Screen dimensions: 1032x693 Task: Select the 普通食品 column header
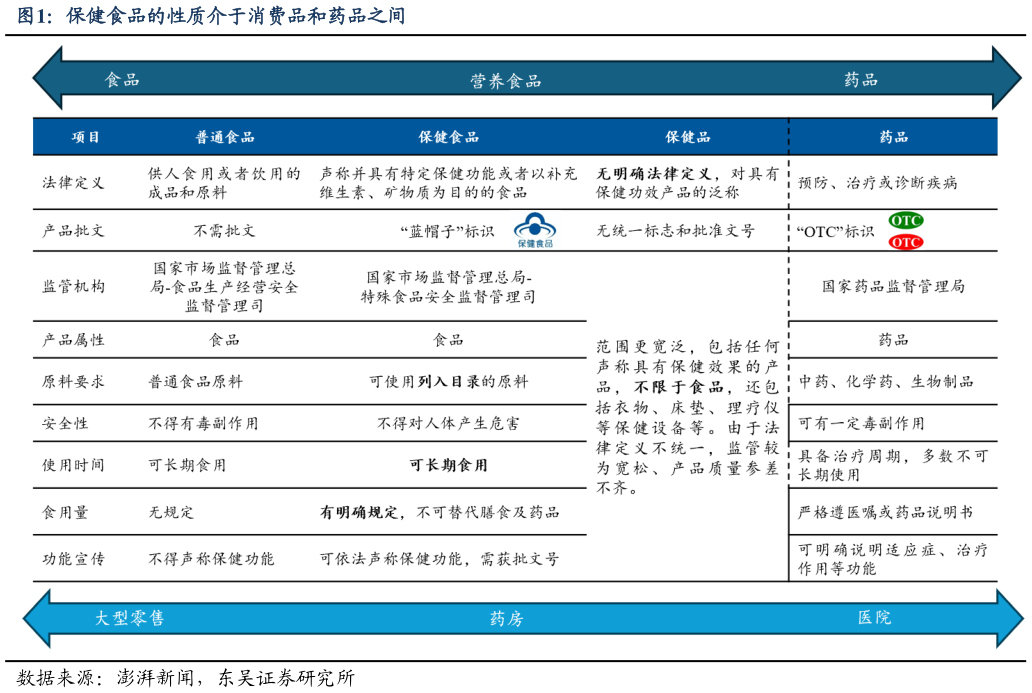[224, 137]
